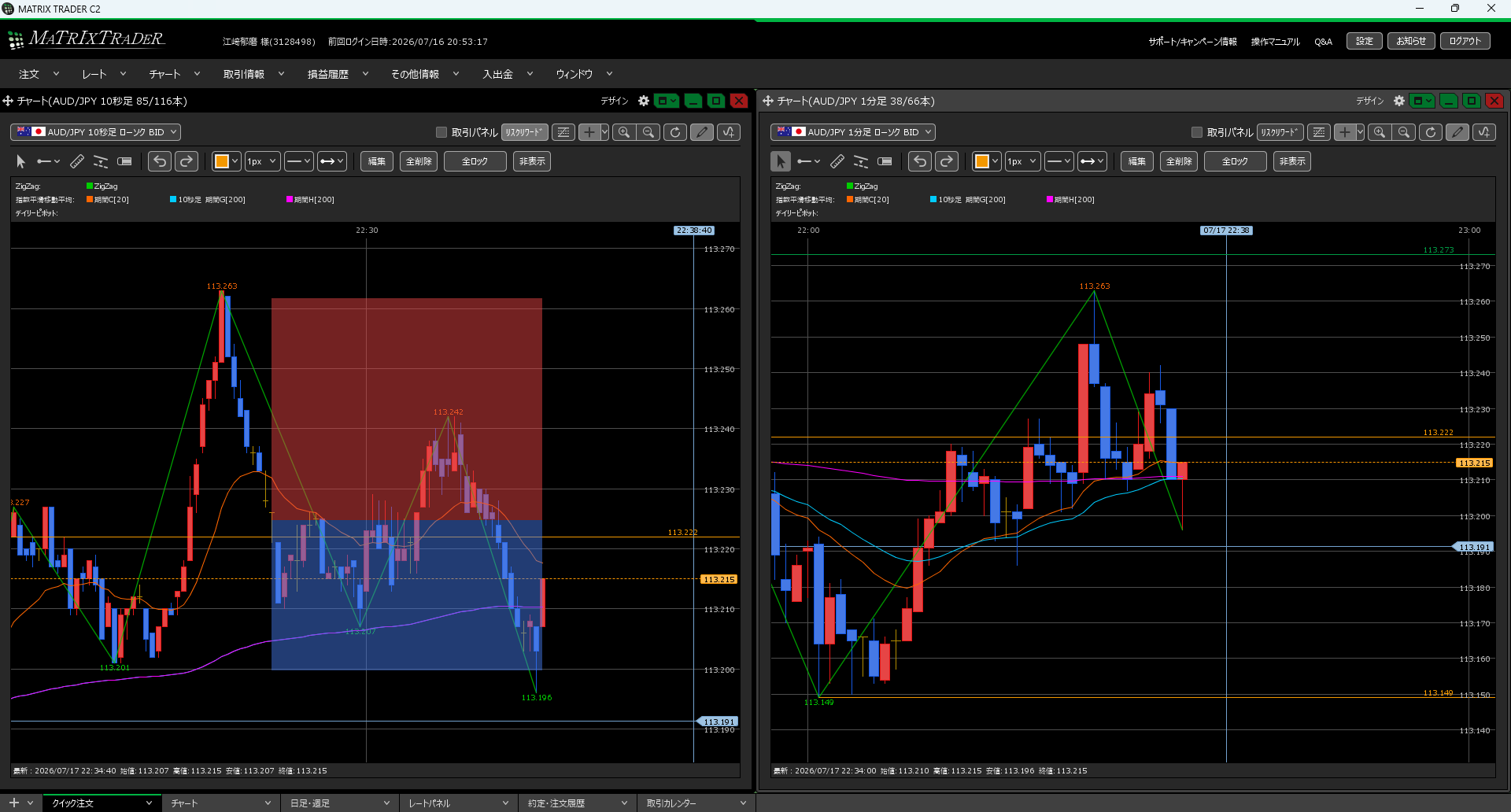Open add-indicator tool in 10秒足 chart
The height and width of the screenshot is (812, 1511).
click(729, 132)
